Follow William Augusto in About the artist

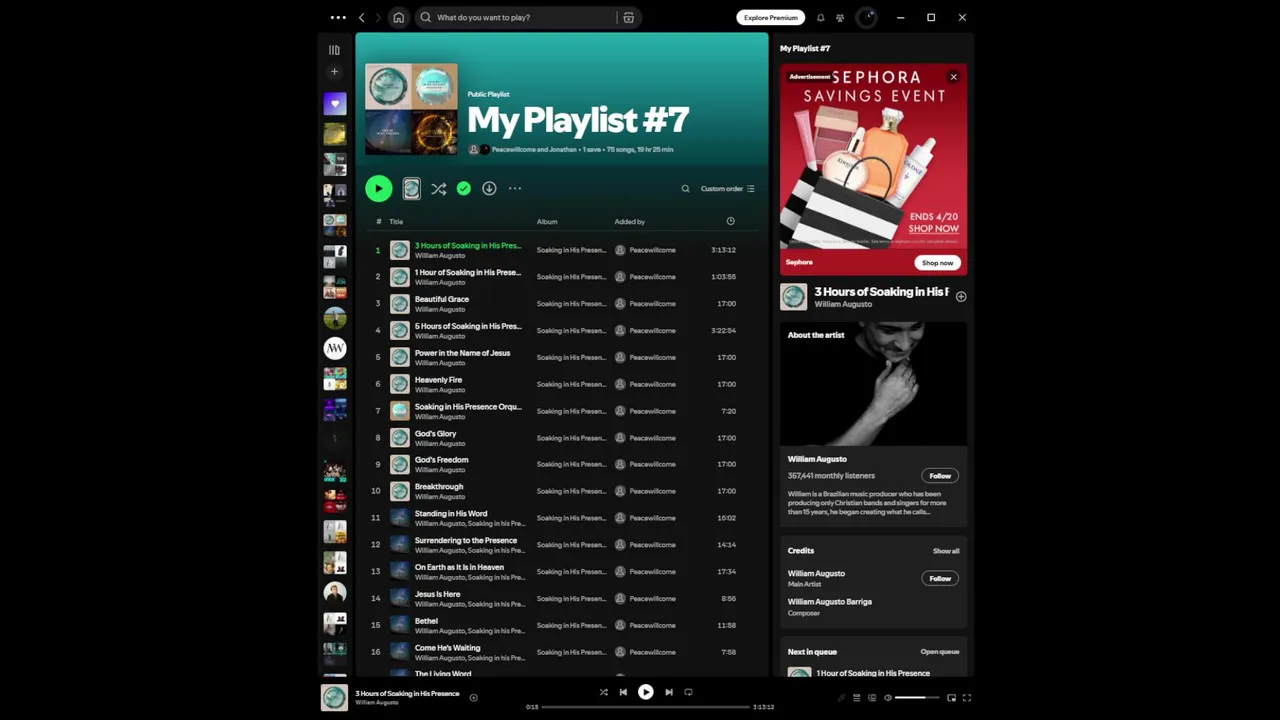(x=940, y=476)
